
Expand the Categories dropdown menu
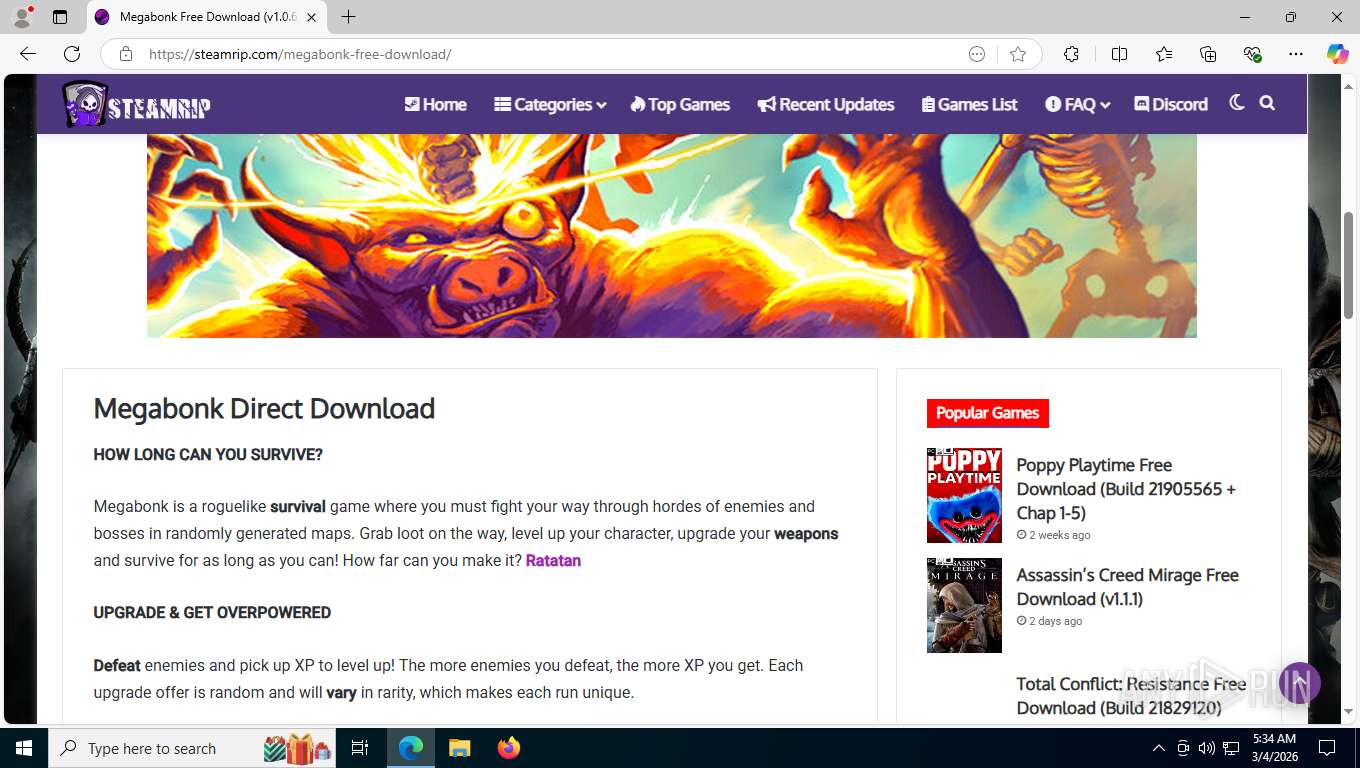[x=550, y=104]
